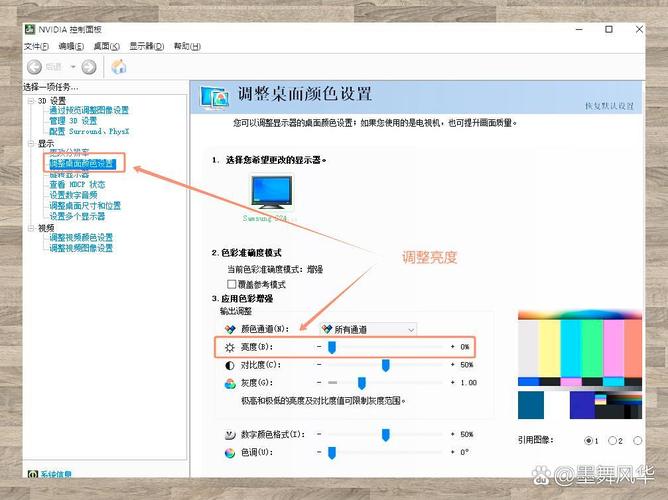
Task: Click the minus icon of hue slider
Action: [x=319, y=452]
